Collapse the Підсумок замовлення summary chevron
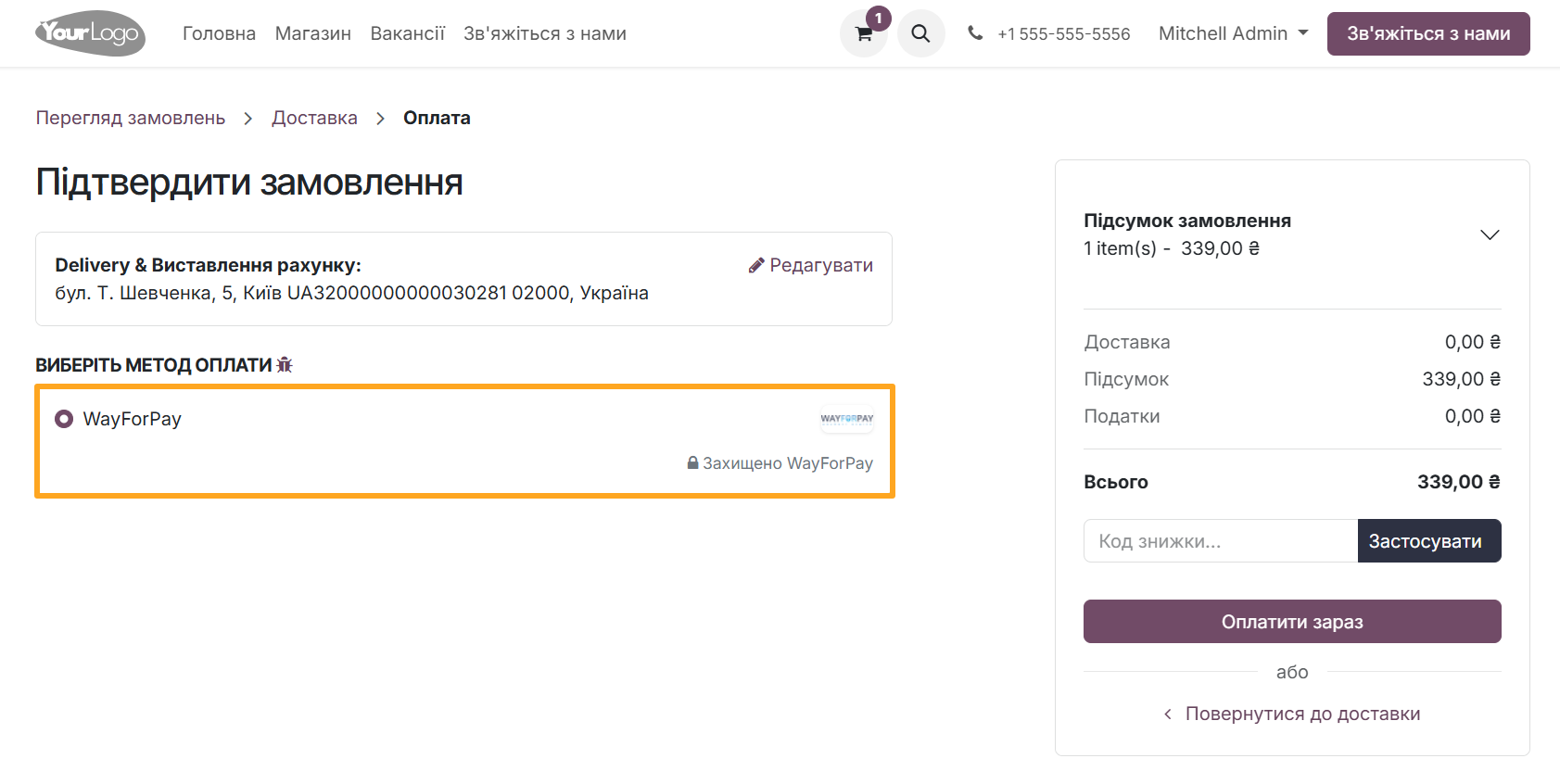This screenshot has width=1560, height=784. pyautogui.click(x=1490, y=234)
